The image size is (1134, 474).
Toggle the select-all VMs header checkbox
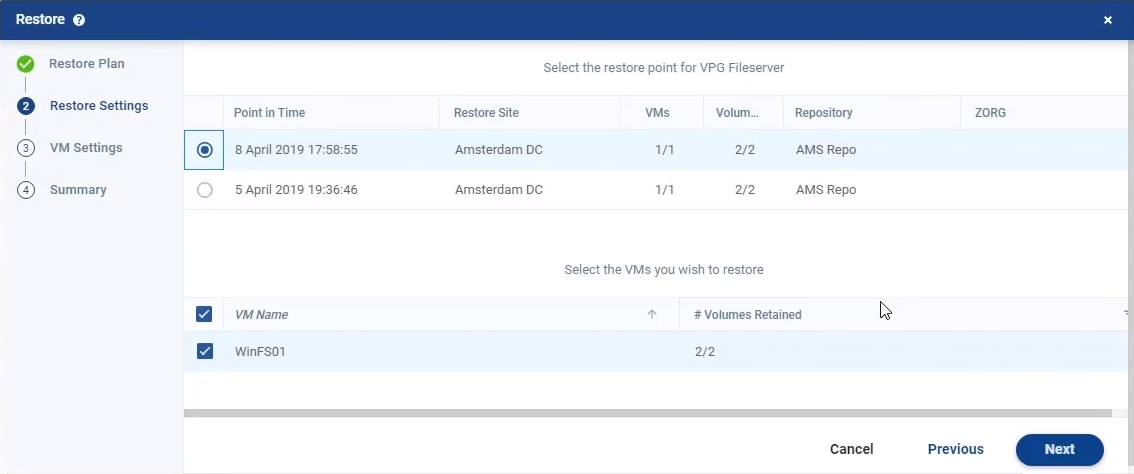pyautogui.click(x=204, y=314)
